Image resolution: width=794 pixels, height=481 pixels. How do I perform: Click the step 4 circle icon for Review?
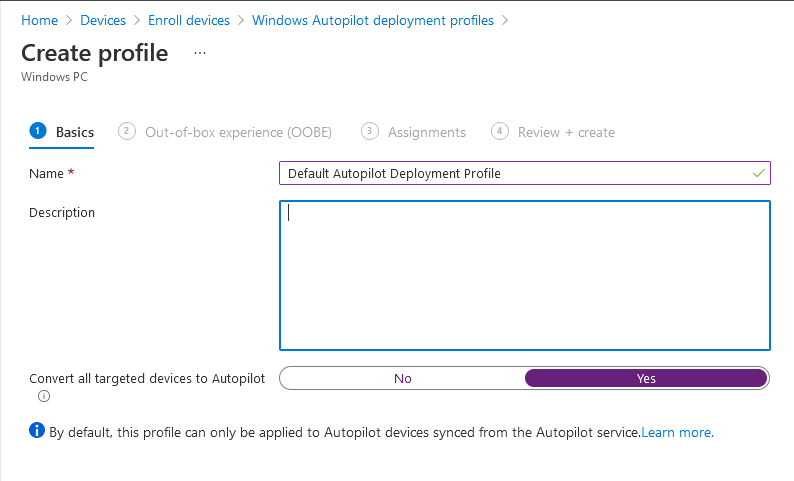(500, 131)
